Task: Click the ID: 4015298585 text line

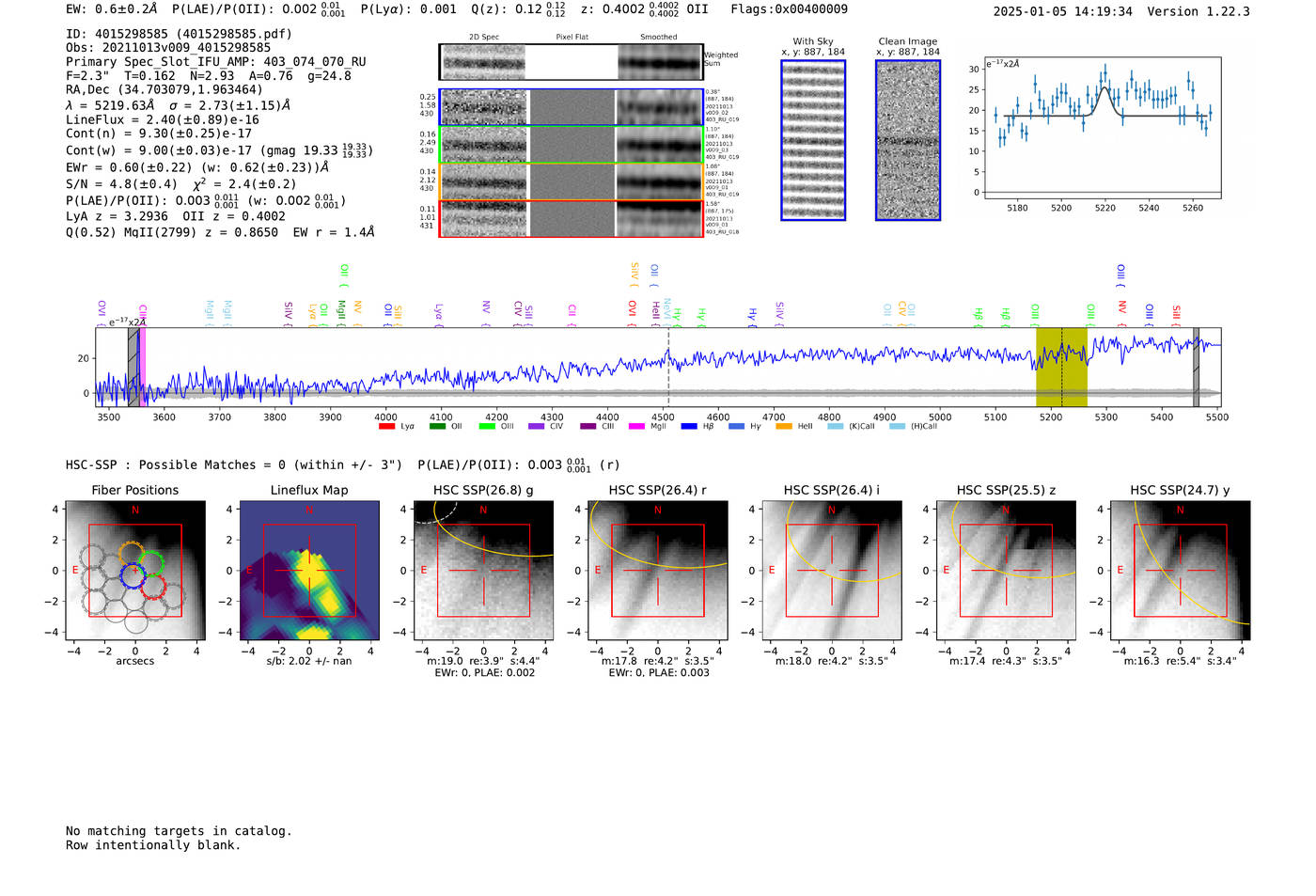Action: tap(179, 34)
